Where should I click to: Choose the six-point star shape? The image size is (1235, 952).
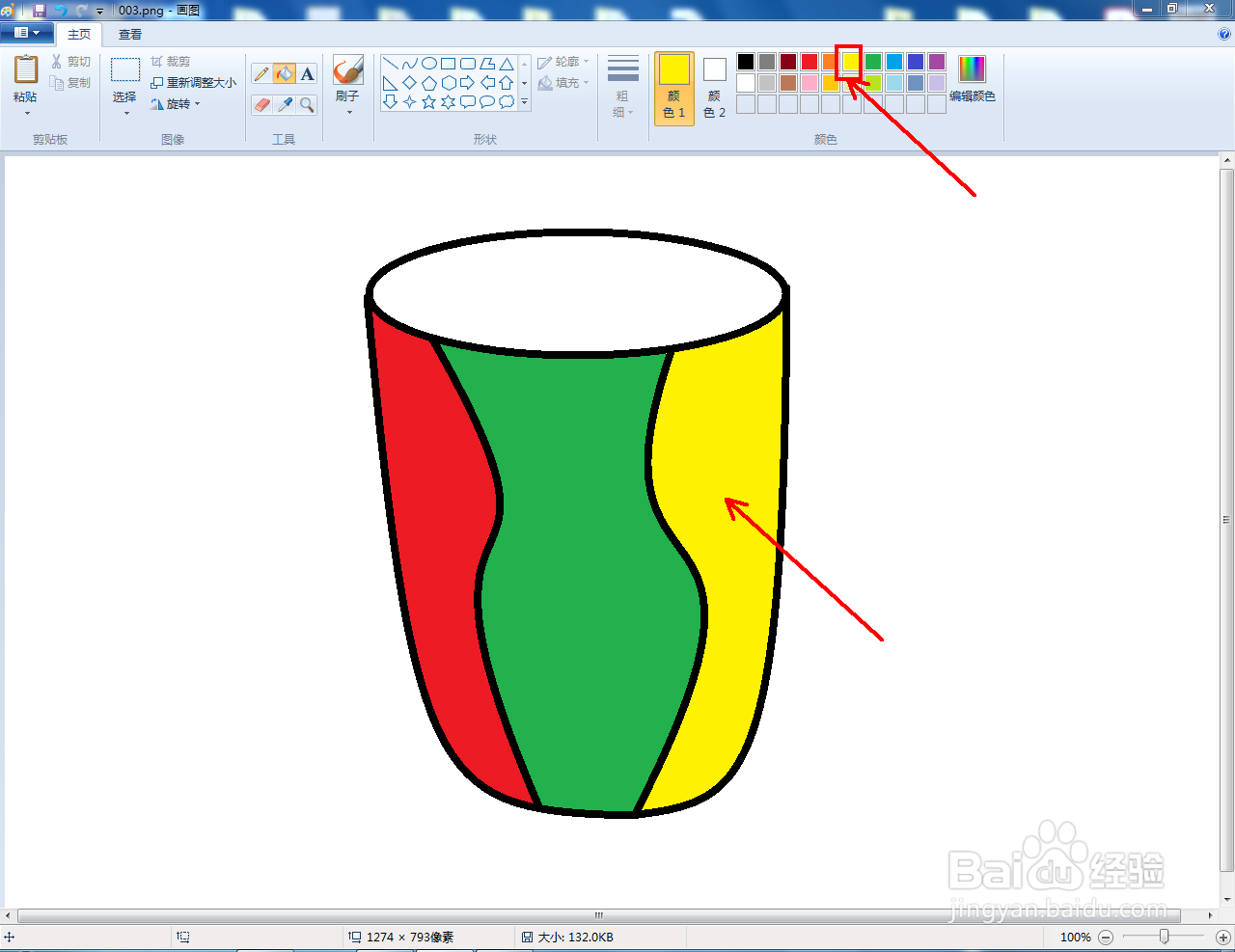coord(449,101)
